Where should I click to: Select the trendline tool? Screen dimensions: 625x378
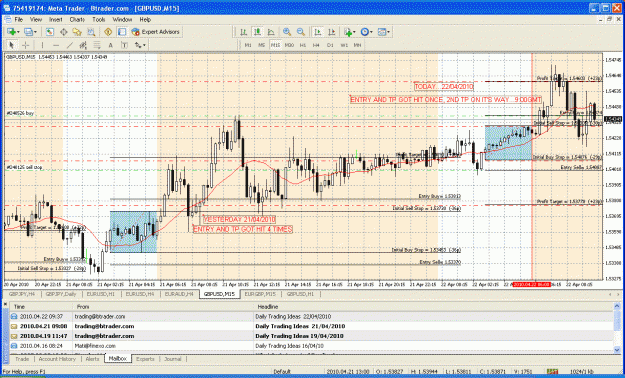(69, 45)
